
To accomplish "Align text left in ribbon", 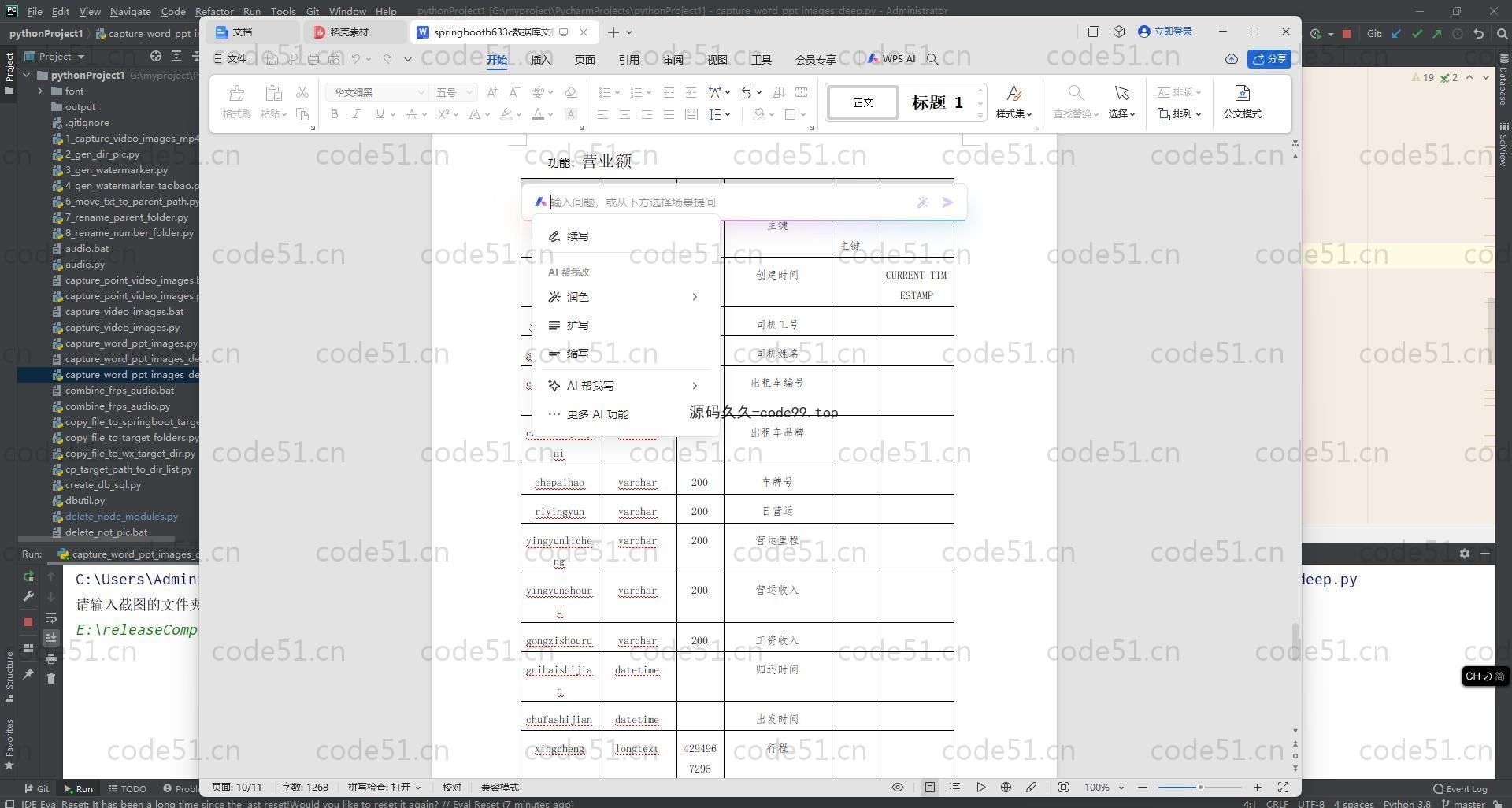I will [602, 114].
